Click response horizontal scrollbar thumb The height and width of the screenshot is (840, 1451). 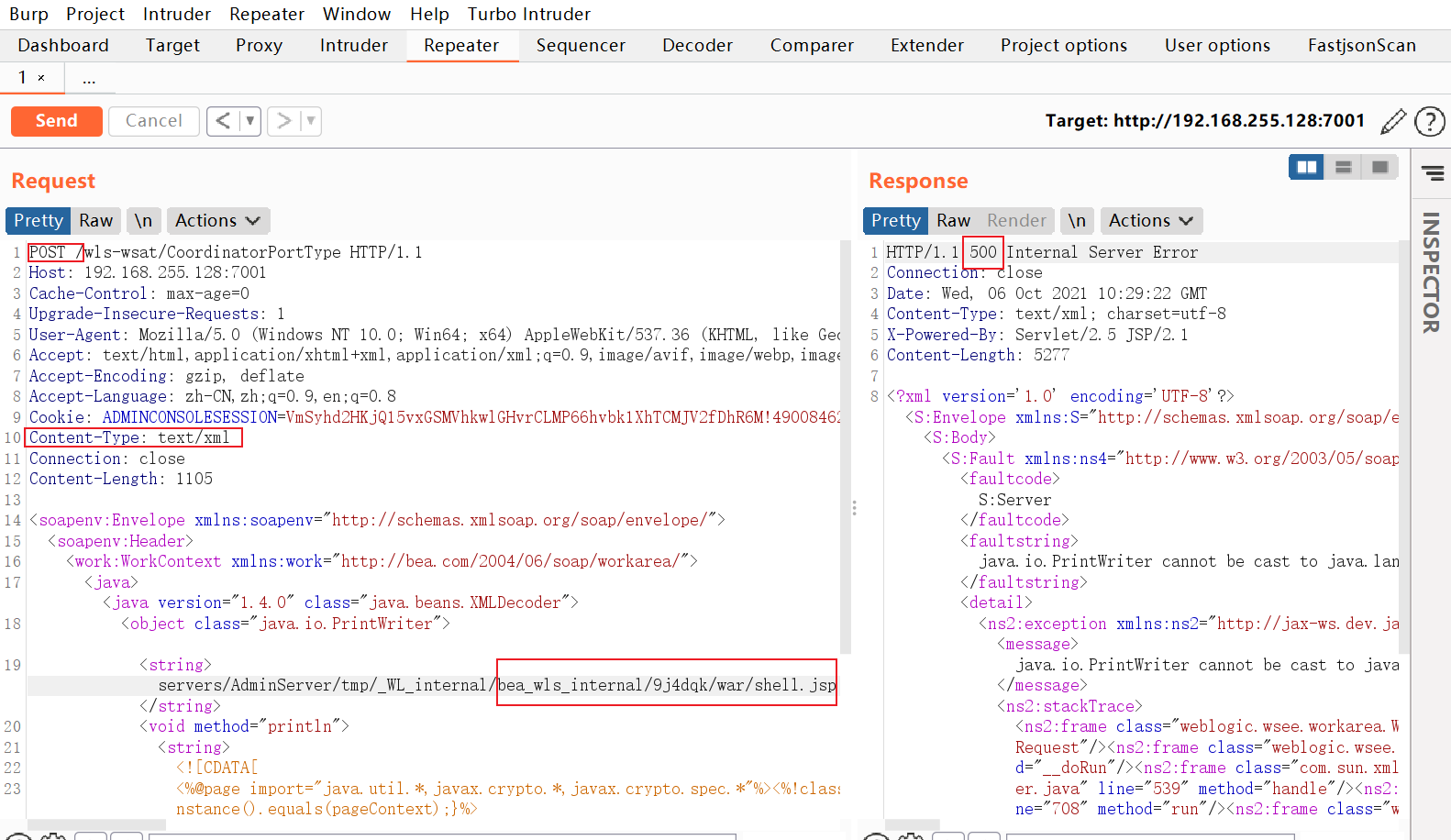(x=911, y=824)
